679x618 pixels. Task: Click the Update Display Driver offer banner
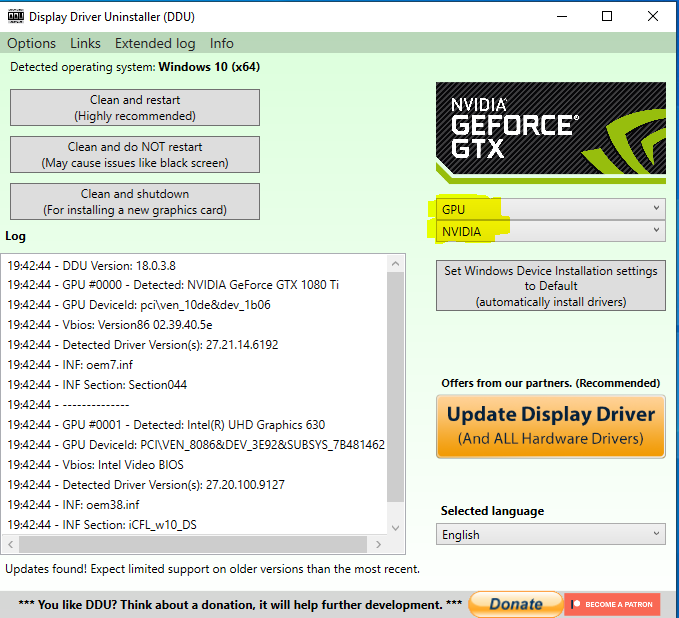pyautogui.click(x=550, y=426)
